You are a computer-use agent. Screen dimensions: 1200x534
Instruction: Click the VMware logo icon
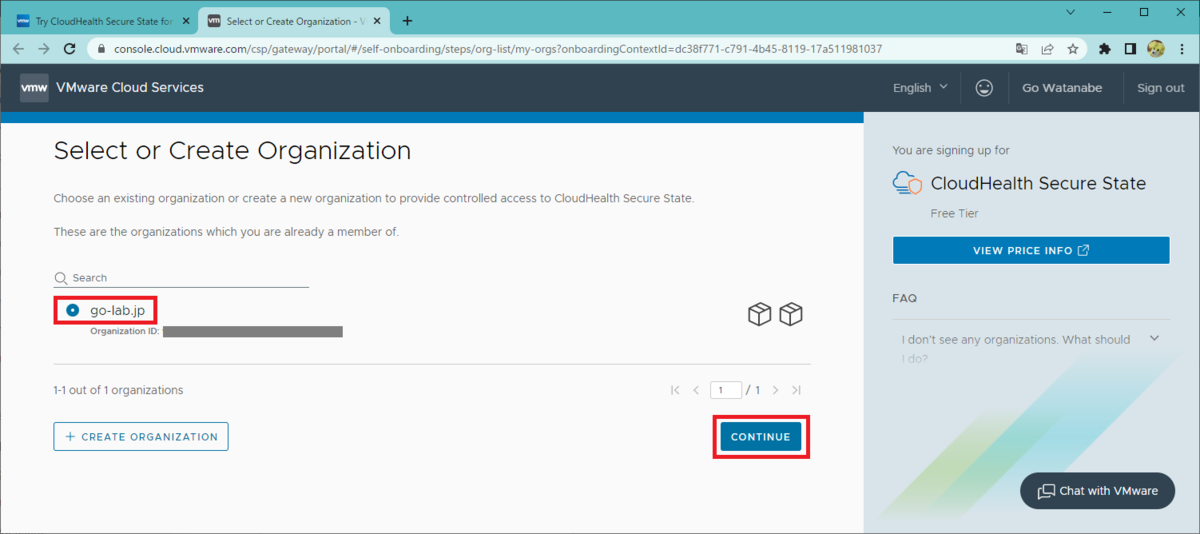point(34,88)
